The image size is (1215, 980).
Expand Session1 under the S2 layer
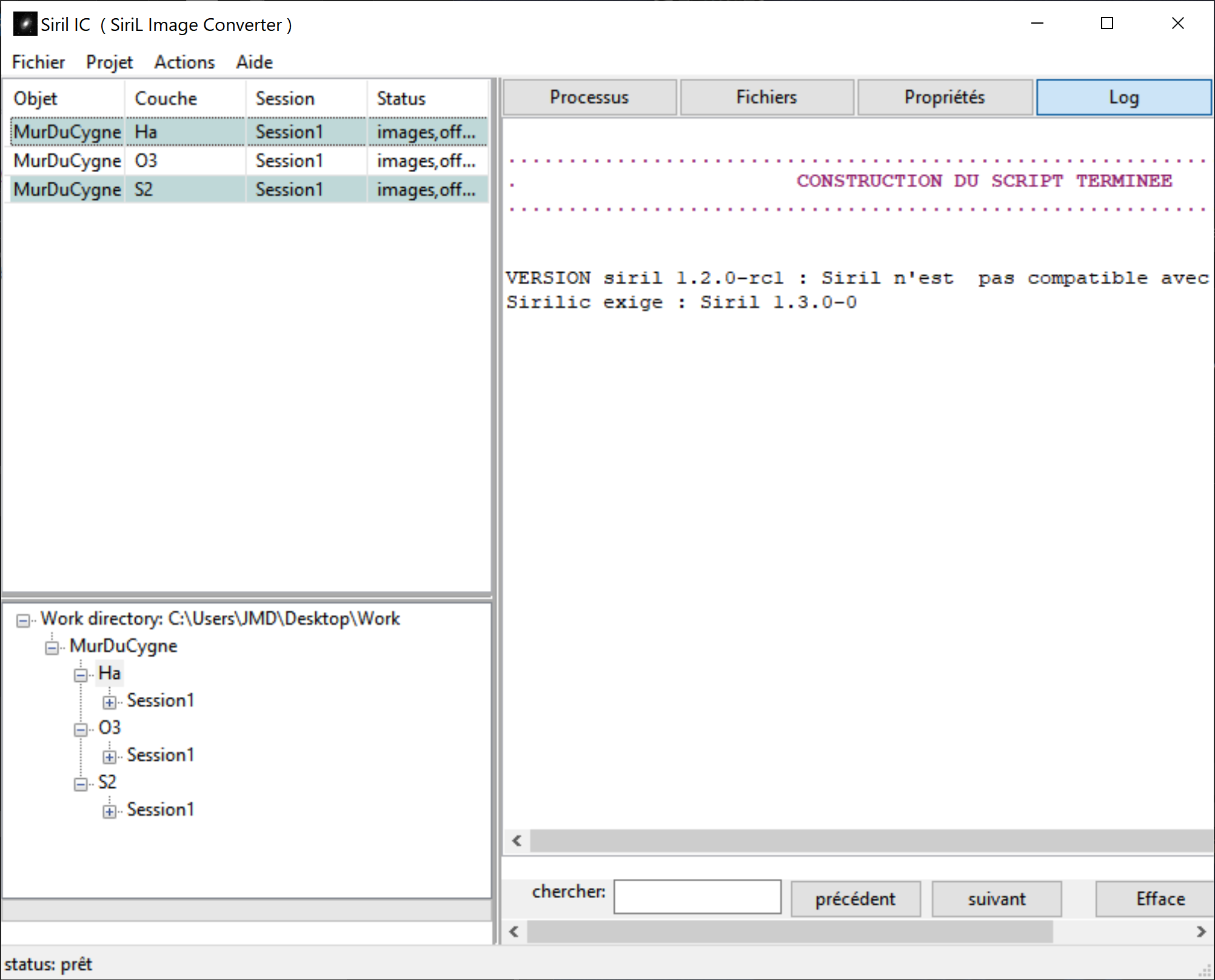coord(109,812)
